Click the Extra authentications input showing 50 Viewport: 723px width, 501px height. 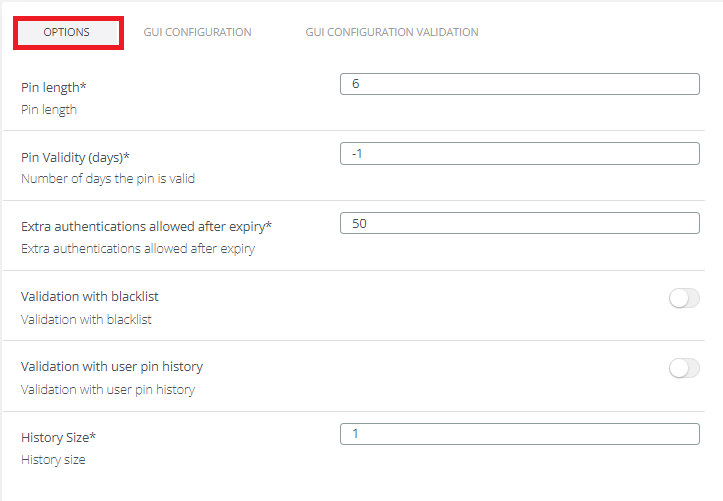[x=519, y=224]
